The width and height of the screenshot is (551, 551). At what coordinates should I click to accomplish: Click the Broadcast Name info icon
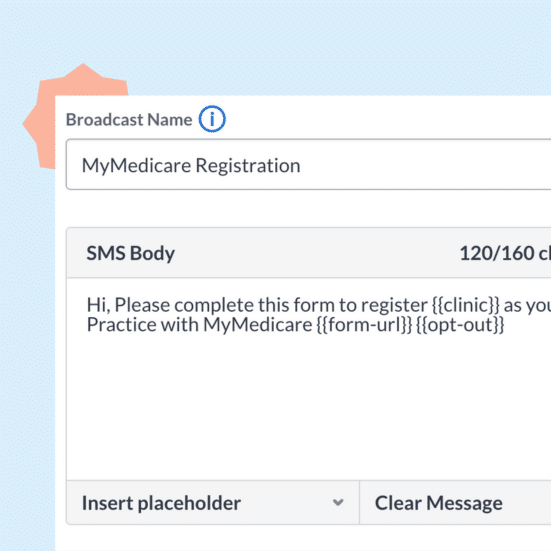[212, 119]
